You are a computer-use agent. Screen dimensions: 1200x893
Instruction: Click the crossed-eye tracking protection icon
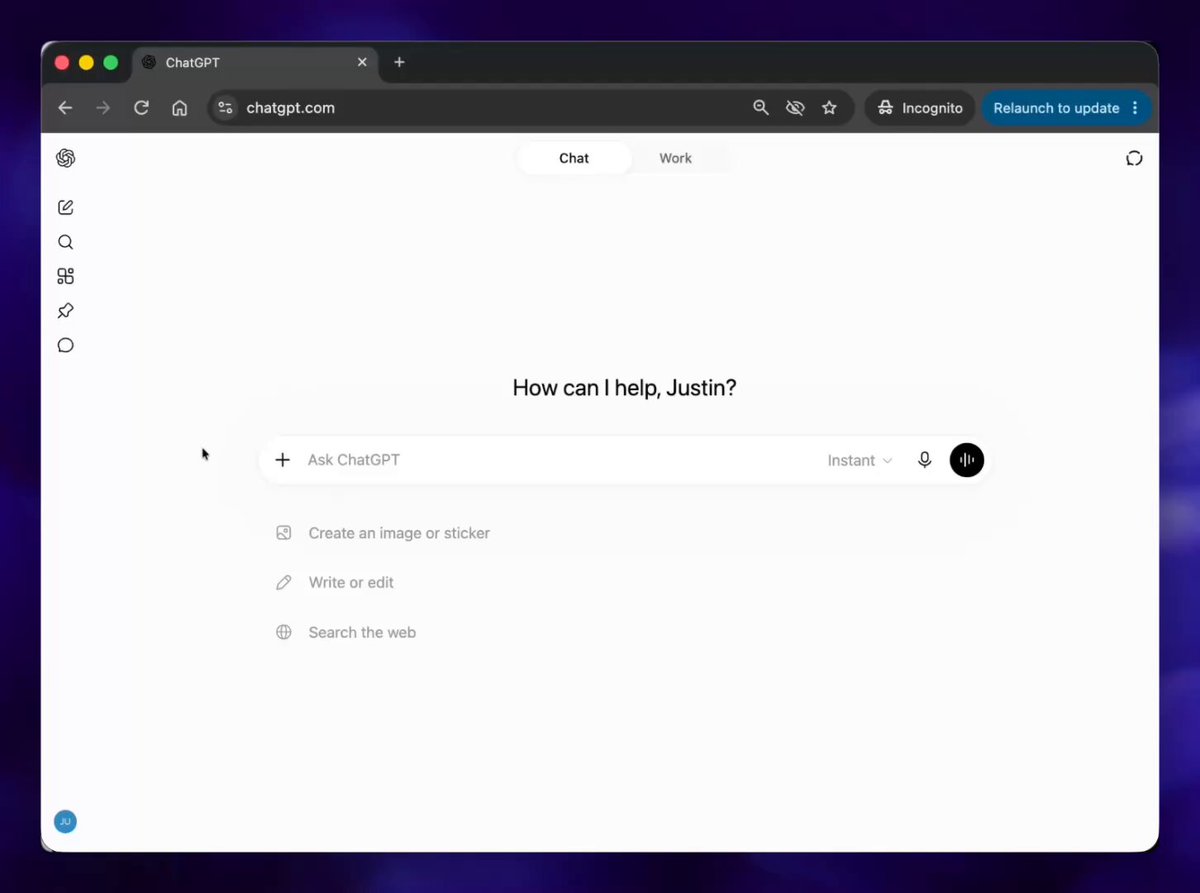pyautogui.click(x=795, y=108)
